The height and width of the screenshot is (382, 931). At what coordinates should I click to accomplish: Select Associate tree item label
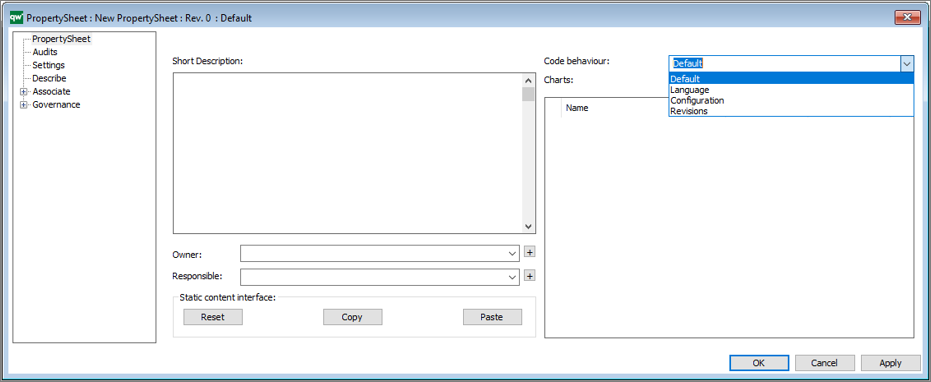pyautogui.click(x=51, y=91)
